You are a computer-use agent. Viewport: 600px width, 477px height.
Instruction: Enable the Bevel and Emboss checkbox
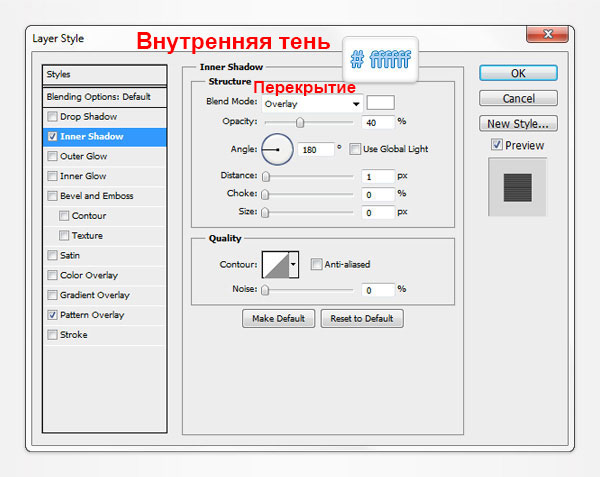coord(52,196)
